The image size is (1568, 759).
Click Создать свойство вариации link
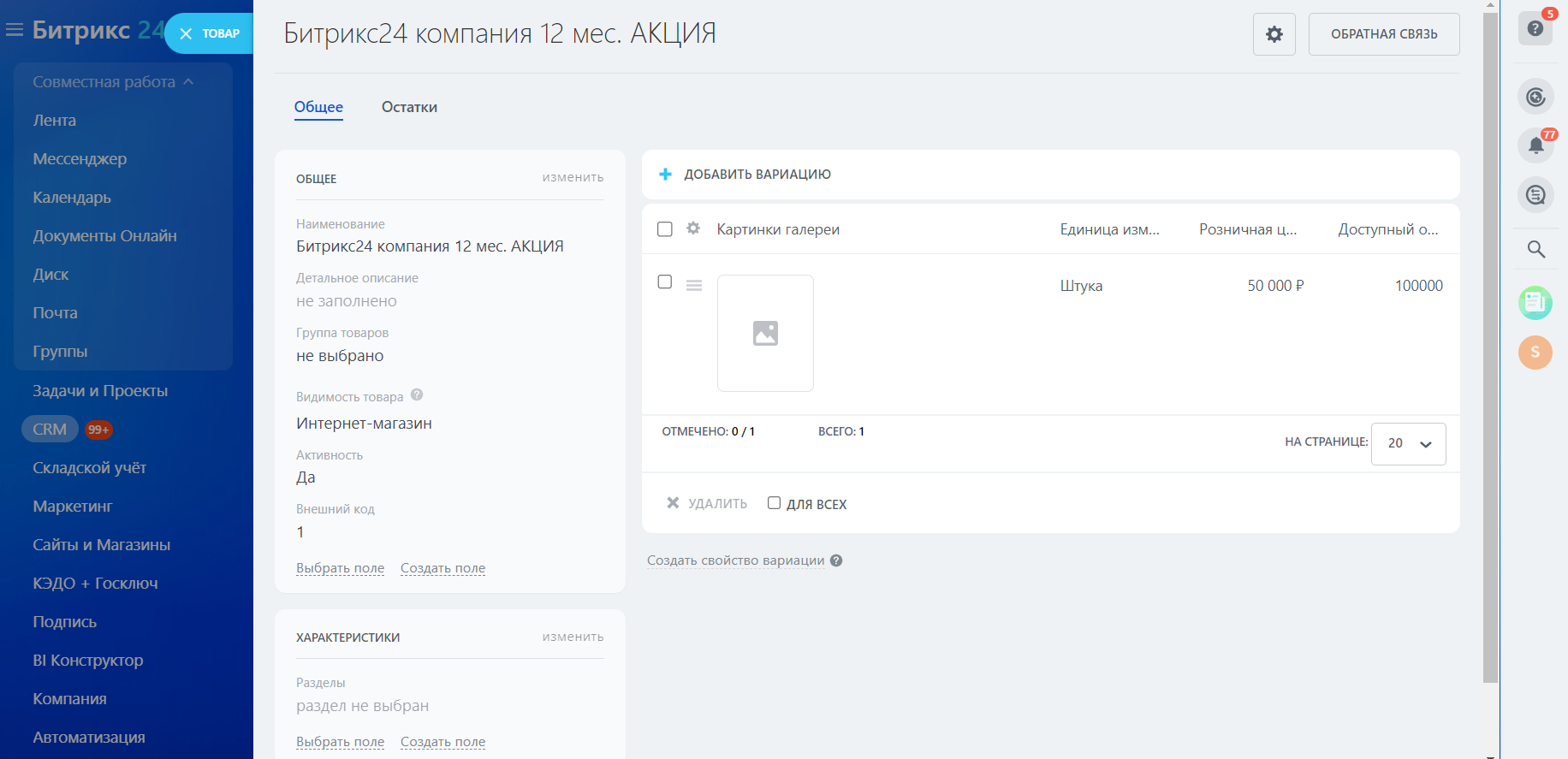click(736, 560)
